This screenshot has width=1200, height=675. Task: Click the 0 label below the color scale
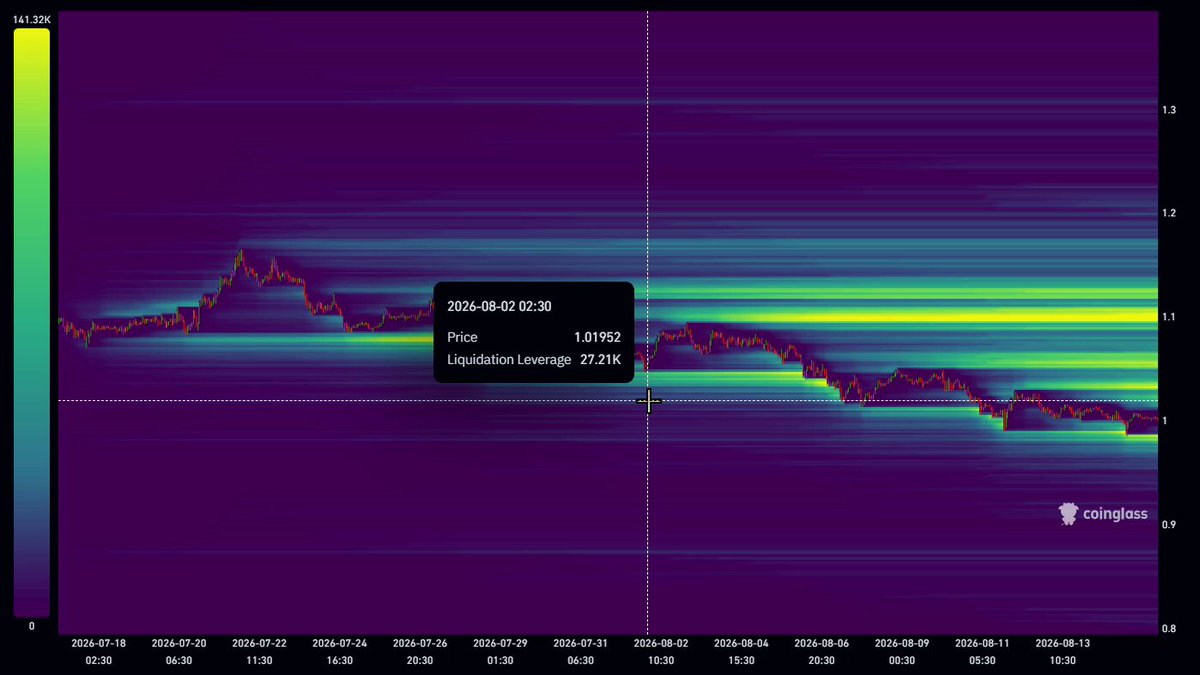point(31,626)
